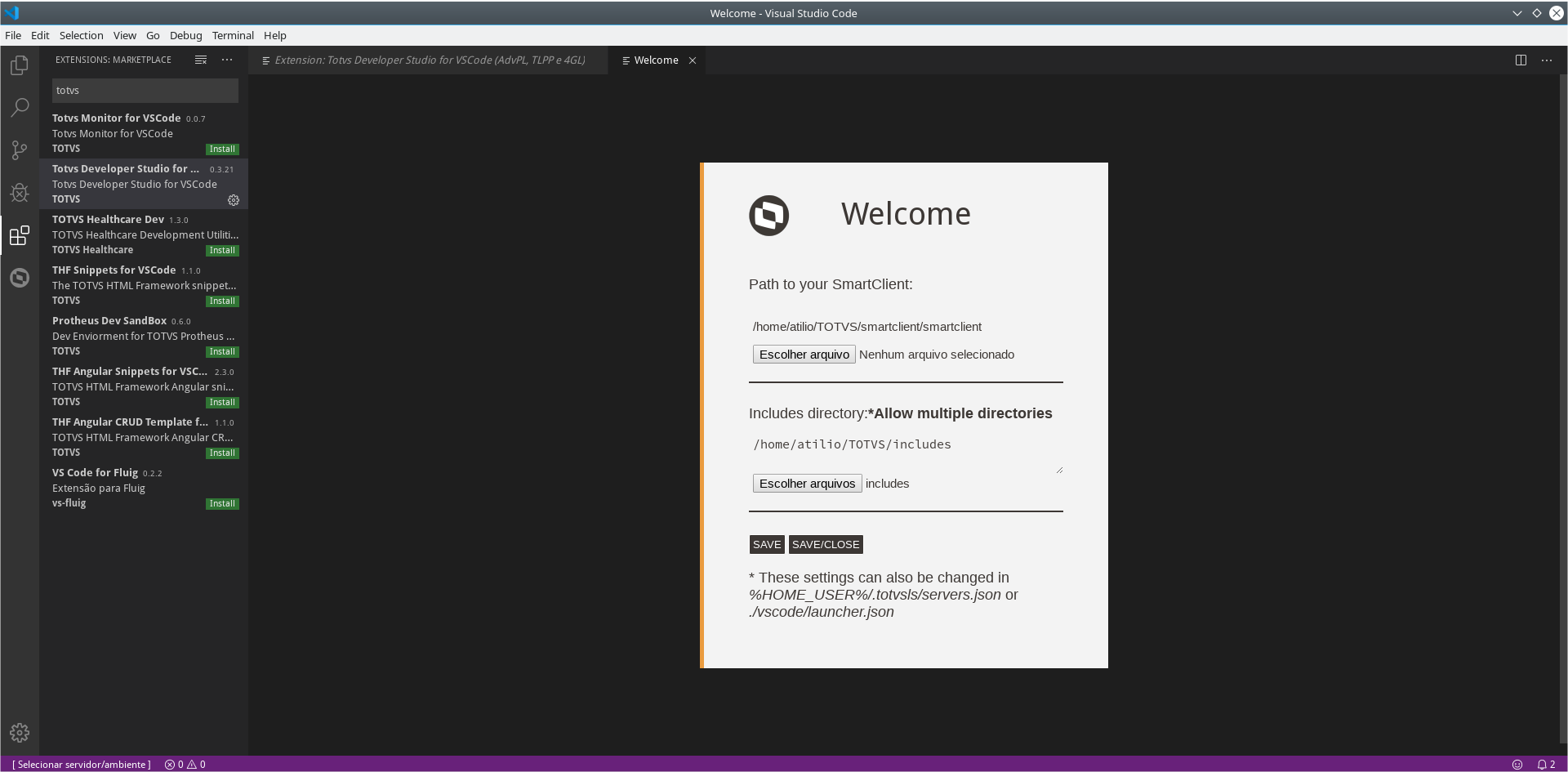This screenshot has height=772, width=1568.
Task: Install Protheus Dev SandBox extension
Action: [222, 352]
